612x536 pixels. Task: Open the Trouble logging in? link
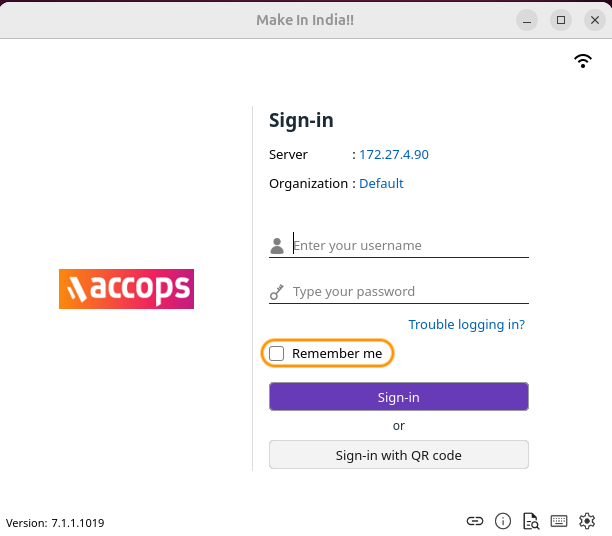coord(466,324)
